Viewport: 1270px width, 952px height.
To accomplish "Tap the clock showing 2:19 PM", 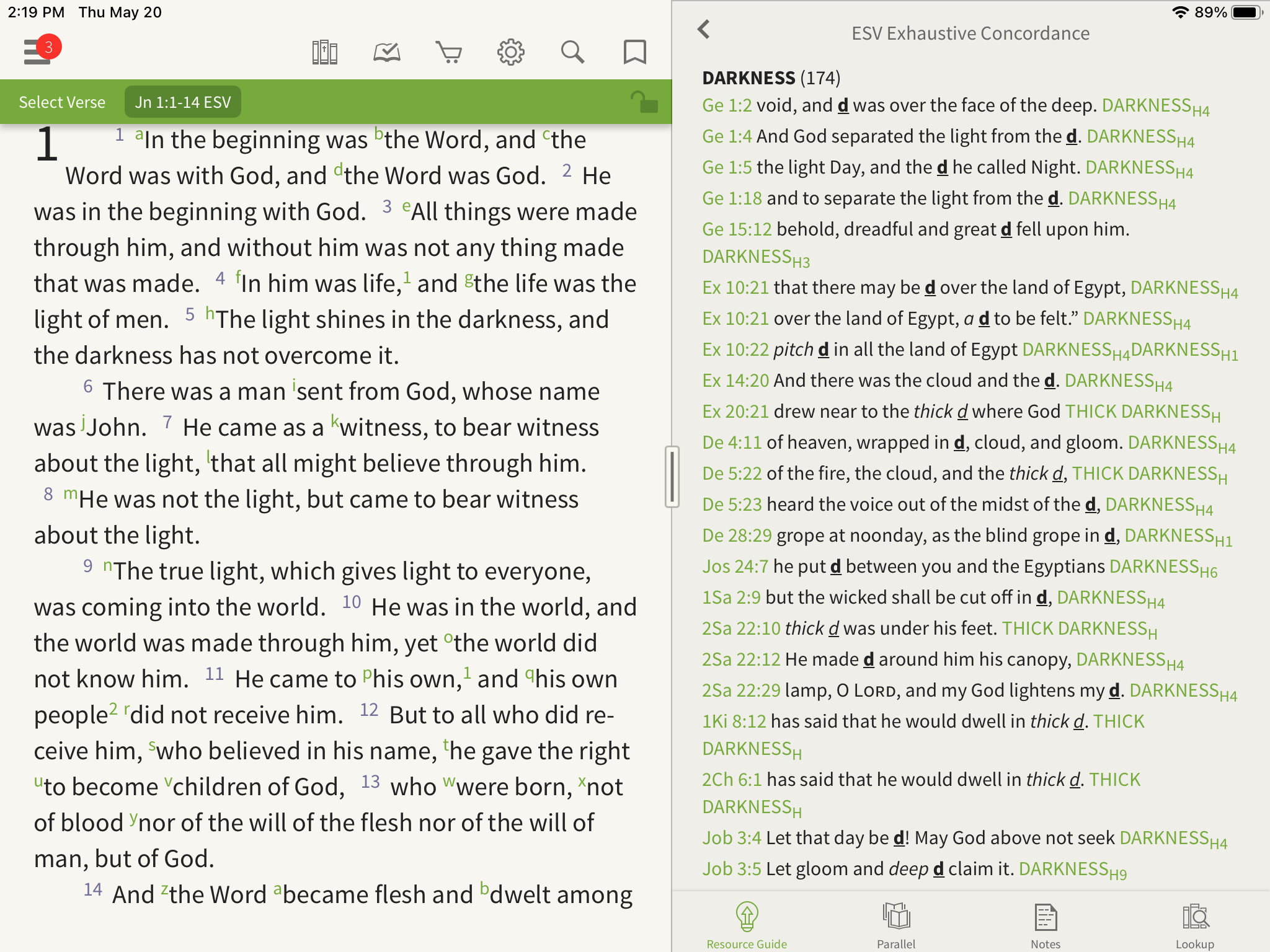I will [x=36, y=12].
